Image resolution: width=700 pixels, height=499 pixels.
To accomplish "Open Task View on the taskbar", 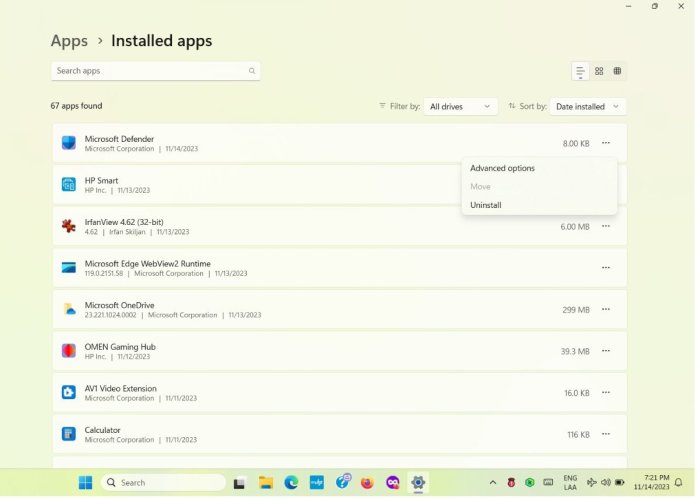I will pyautogui.click(x=241, y=485).
